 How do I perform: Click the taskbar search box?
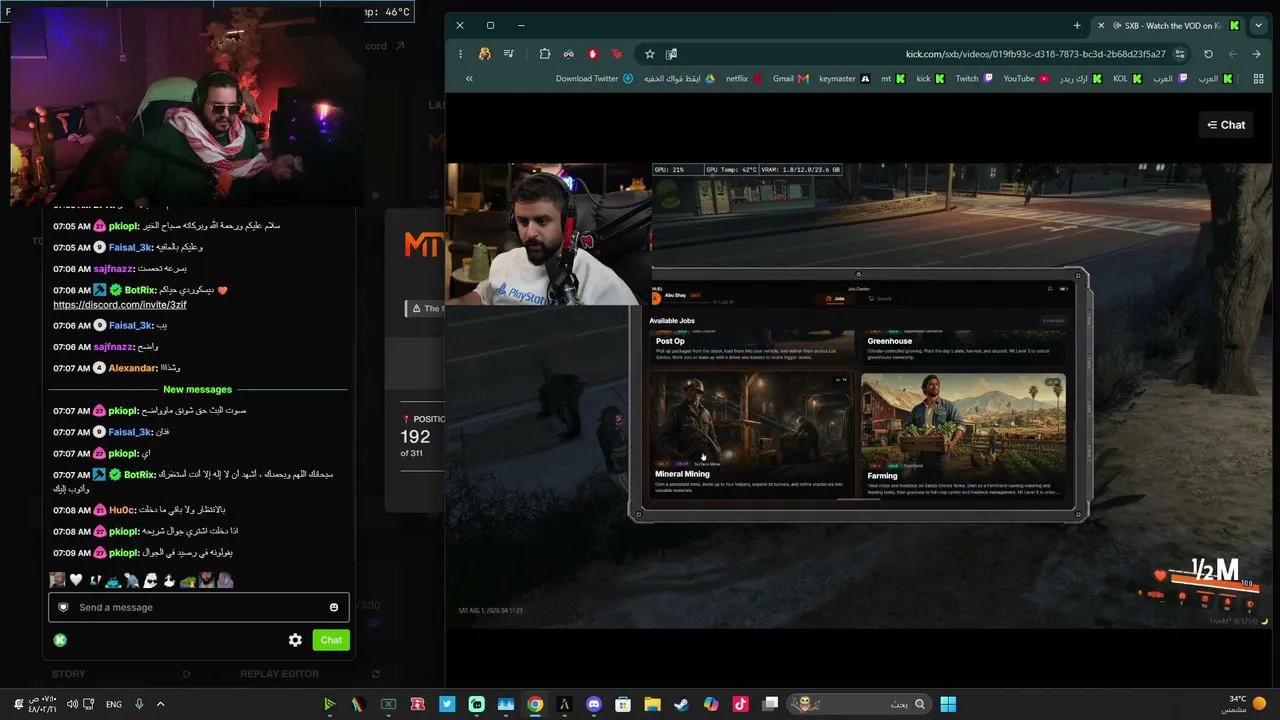click(x=860, y=704)
